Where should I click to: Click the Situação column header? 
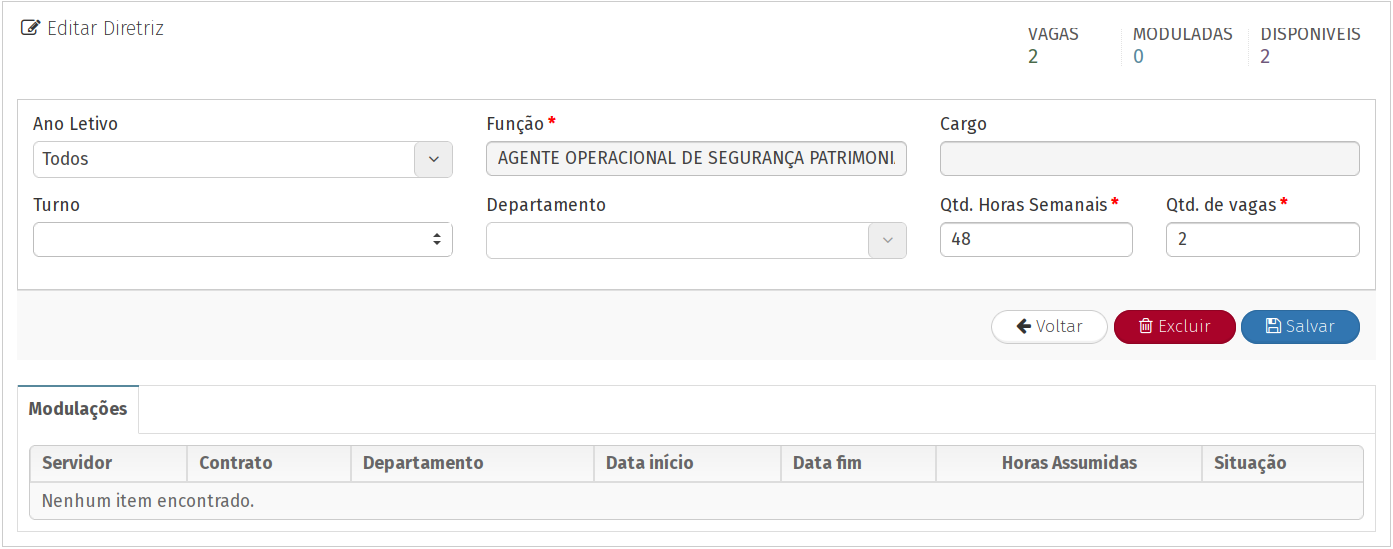pos(1250,463)
